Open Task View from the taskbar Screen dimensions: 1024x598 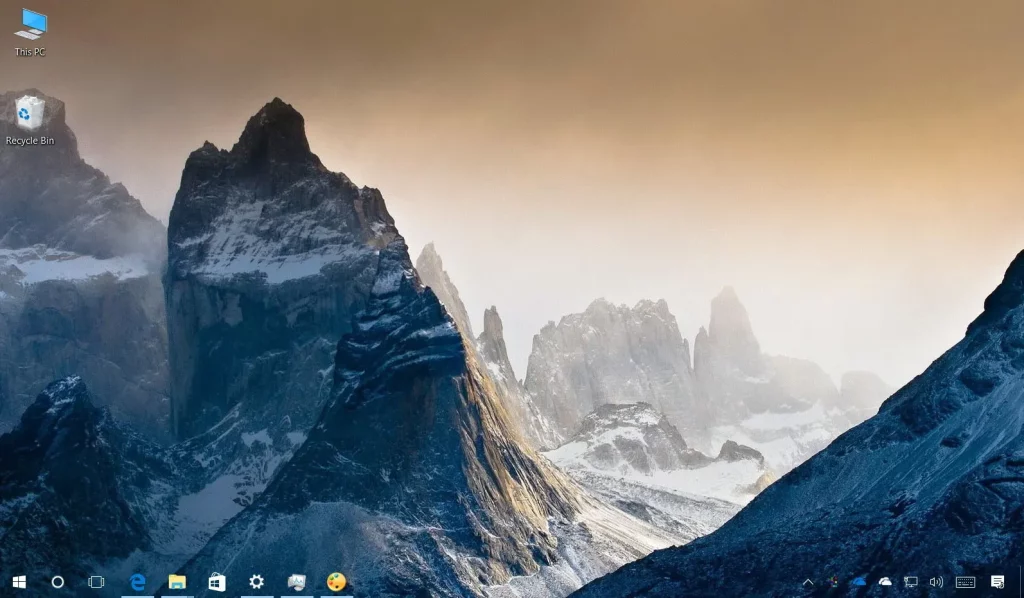96,582
